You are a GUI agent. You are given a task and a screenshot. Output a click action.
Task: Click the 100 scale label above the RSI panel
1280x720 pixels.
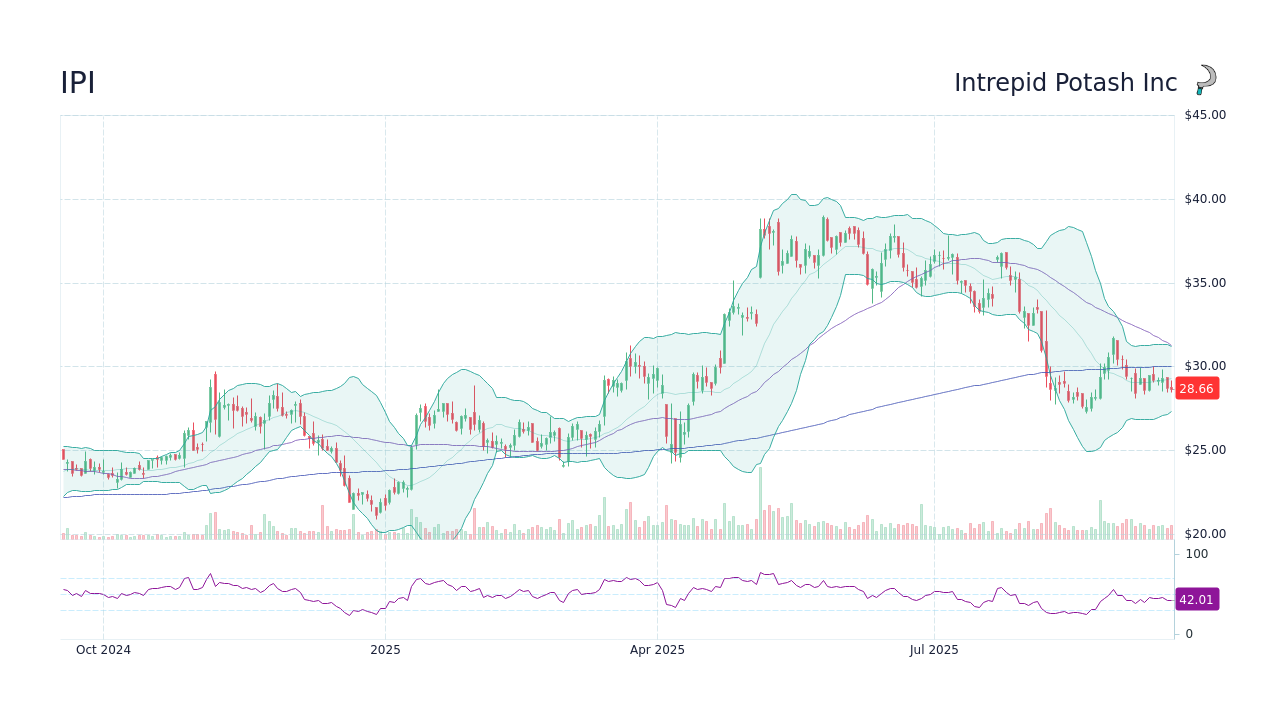(1196, 554)
